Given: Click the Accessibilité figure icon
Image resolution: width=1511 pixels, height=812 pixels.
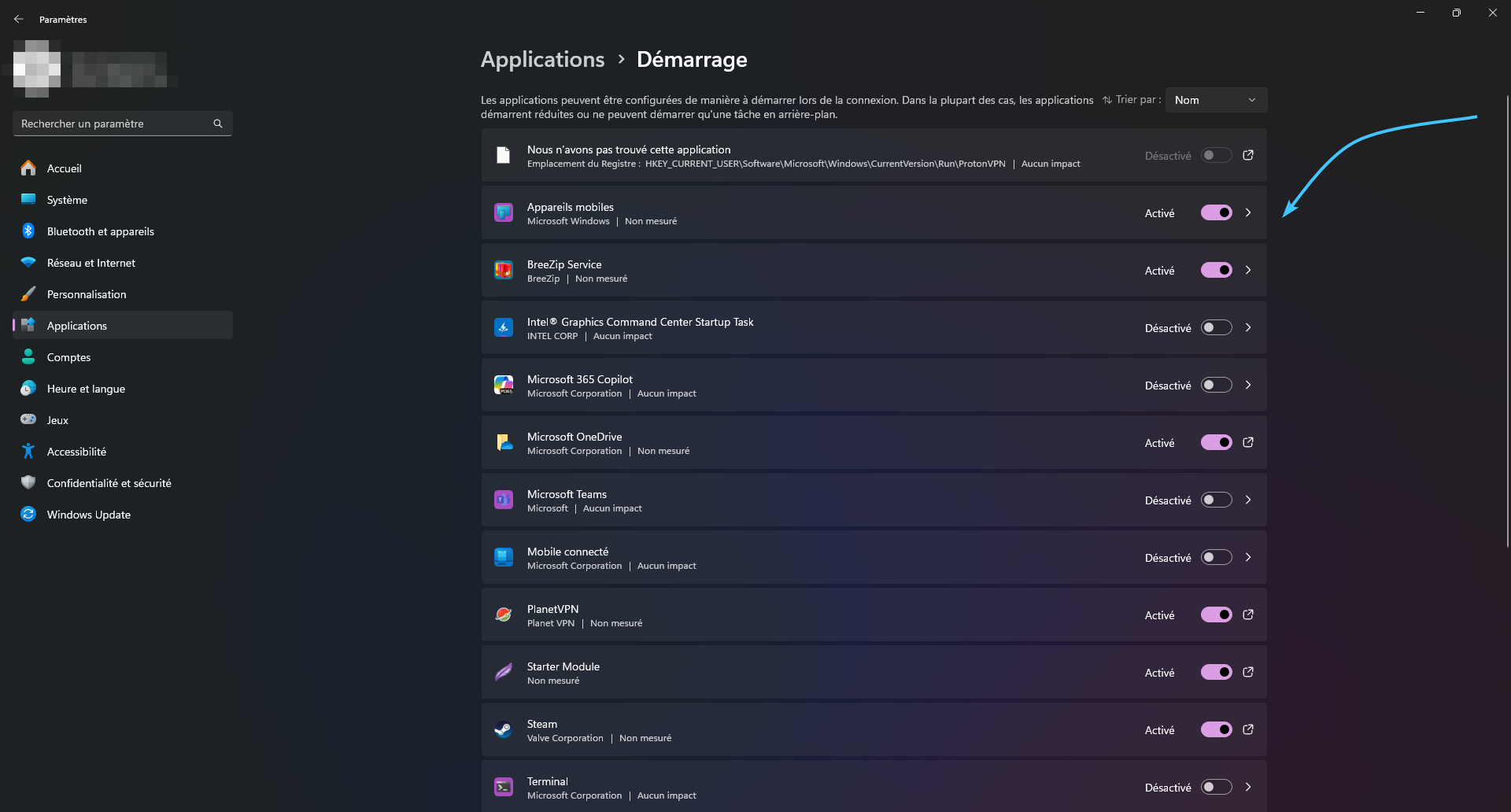Looking at the screenshot, I should pyautogui.click(x=28, y=451).
